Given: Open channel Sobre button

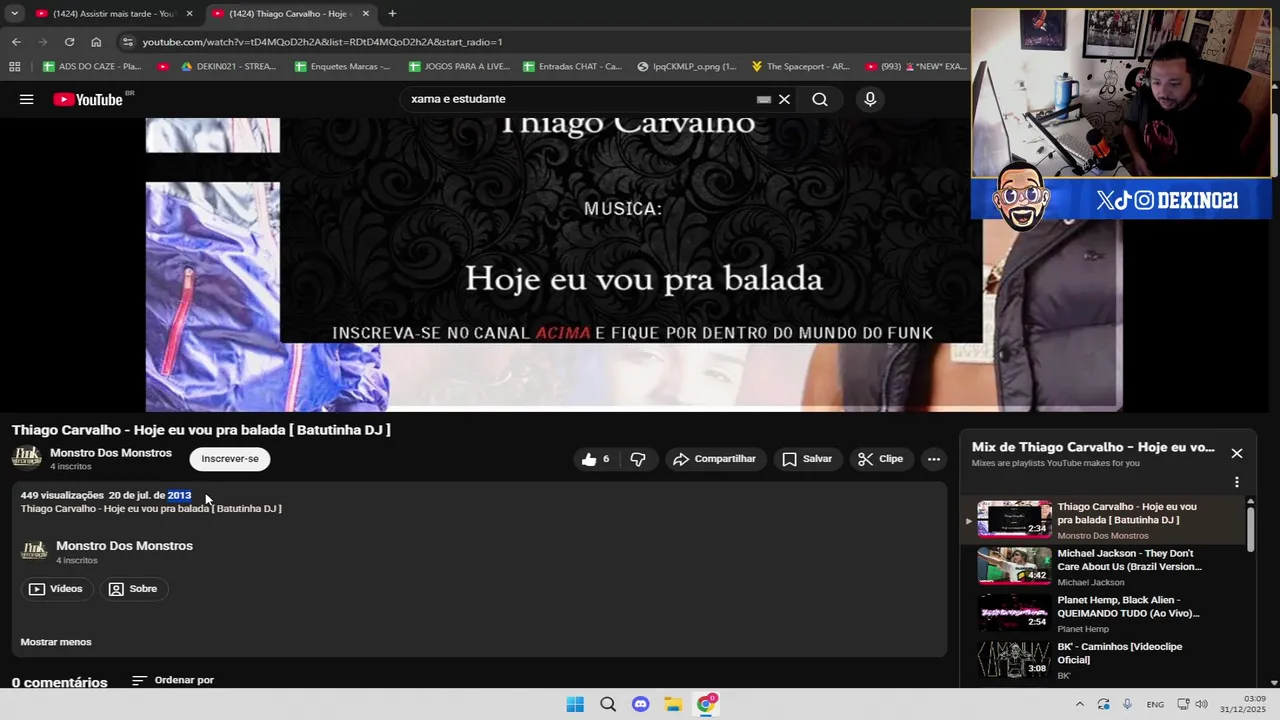Looking at the screenshot, I should coord(133,589).
